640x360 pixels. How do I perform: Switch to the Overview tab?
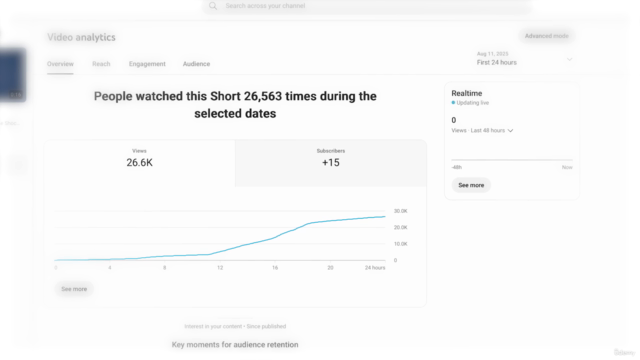[60, 64]
